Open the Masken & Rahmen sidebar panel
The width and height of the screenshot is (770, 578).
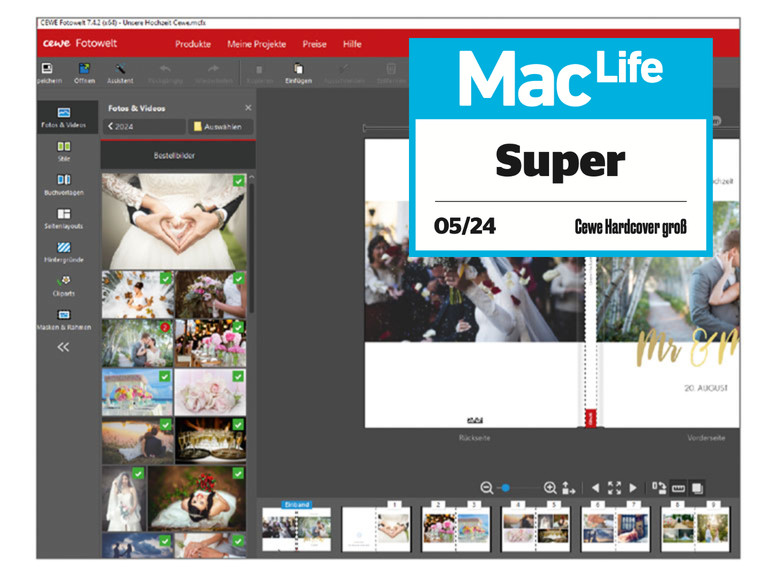[x=64, y=319]
